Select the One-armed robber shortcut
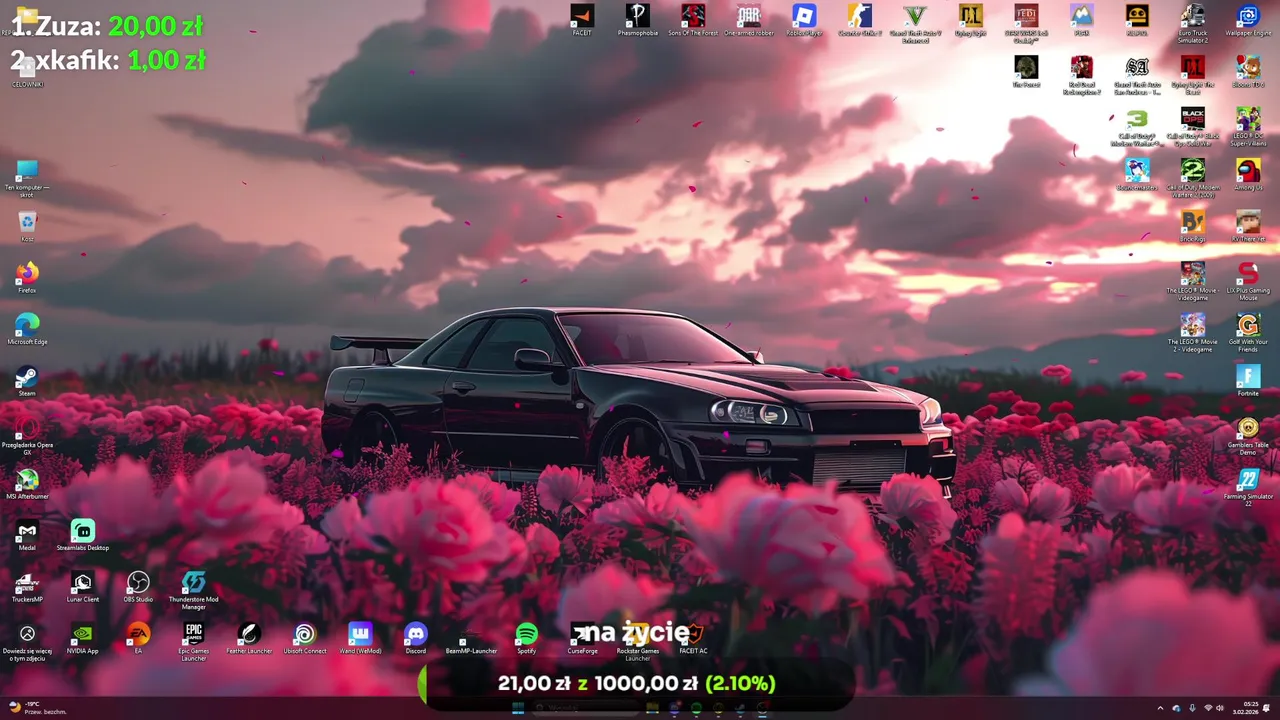1280x720 pixels. pos(749,20)
